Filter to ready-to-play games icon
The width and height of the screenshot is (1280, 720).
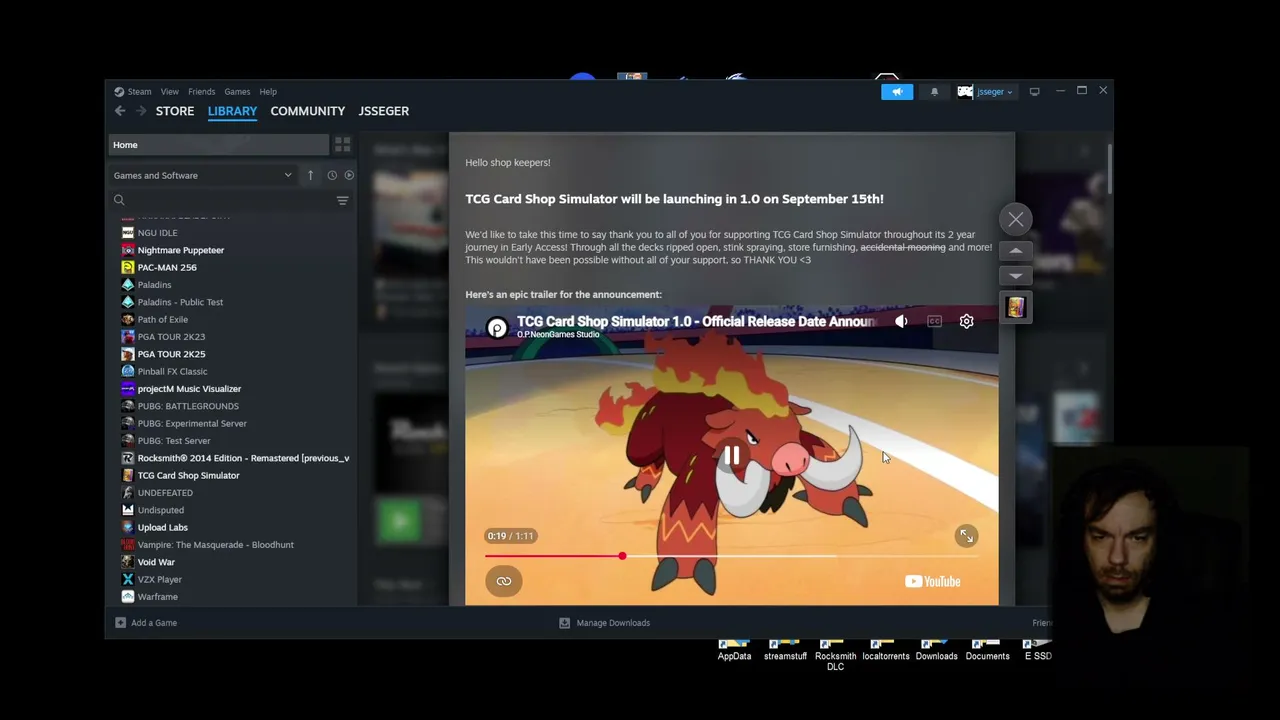[349, 175]
